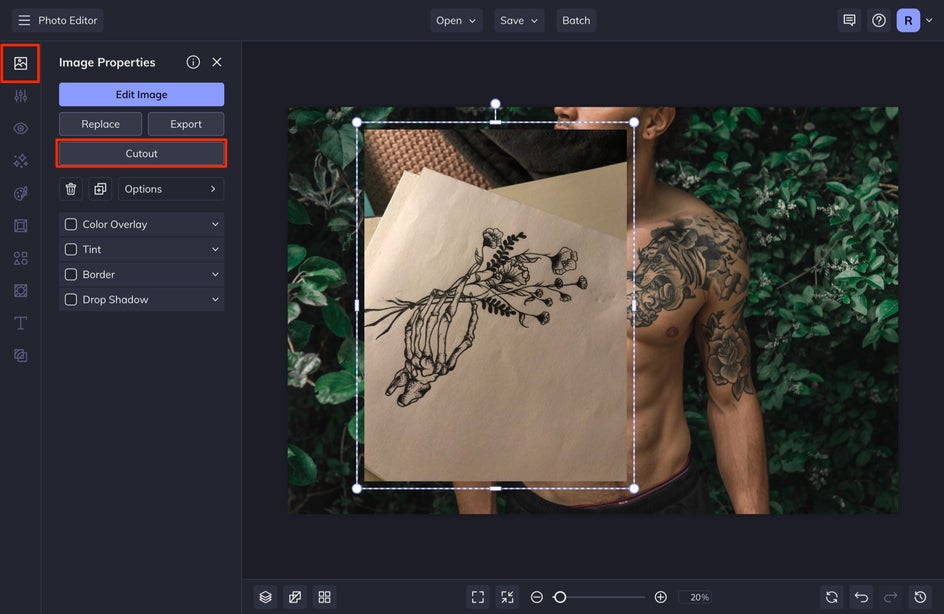The height and width of the screenshot is (614, 944).
Task: Click the resize canvas icon in bottom bar
Action: pyautogui.click(x=295, y=597)
